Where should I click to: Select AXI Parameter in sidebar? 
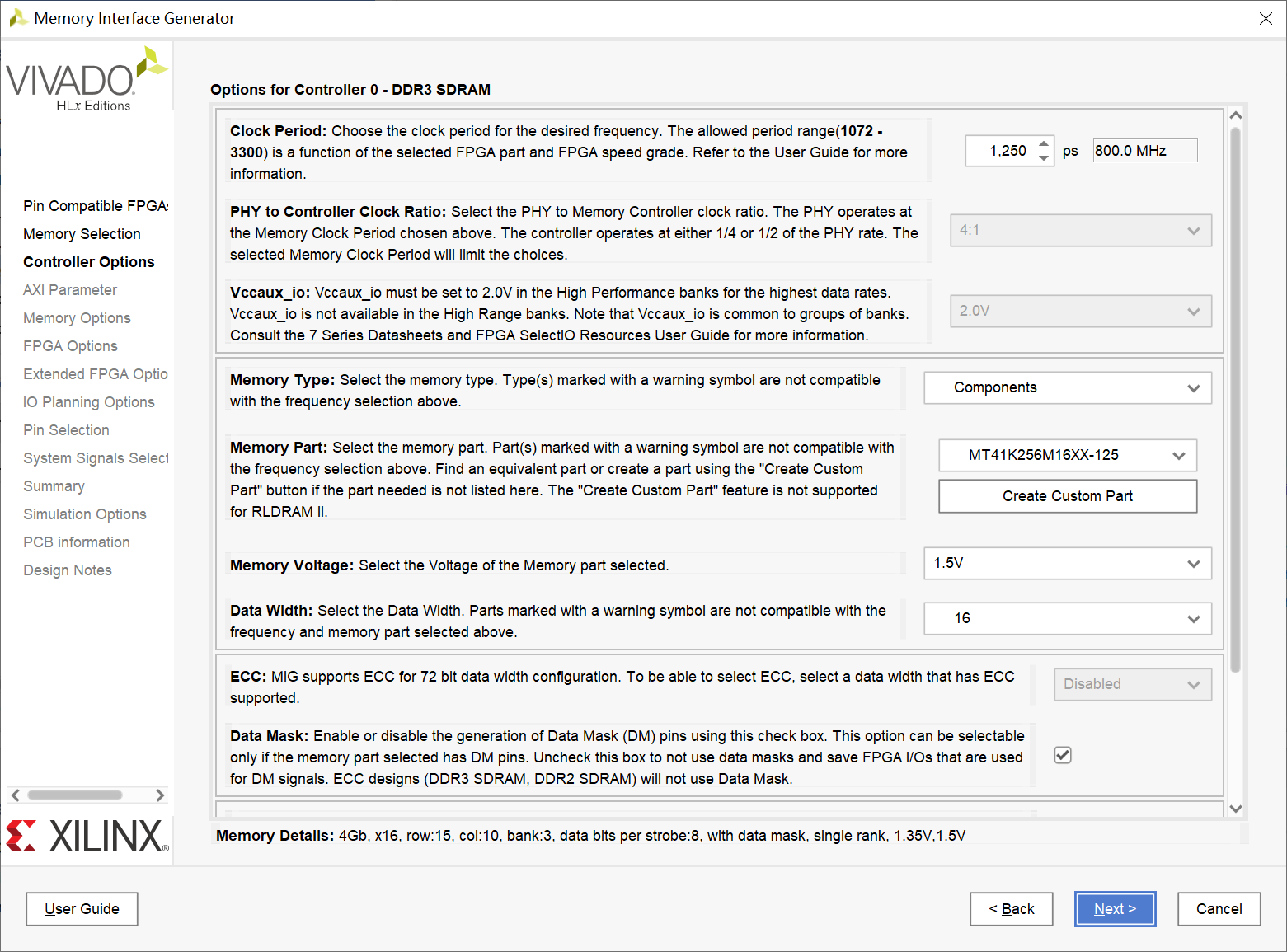click(x=70, y=290)
